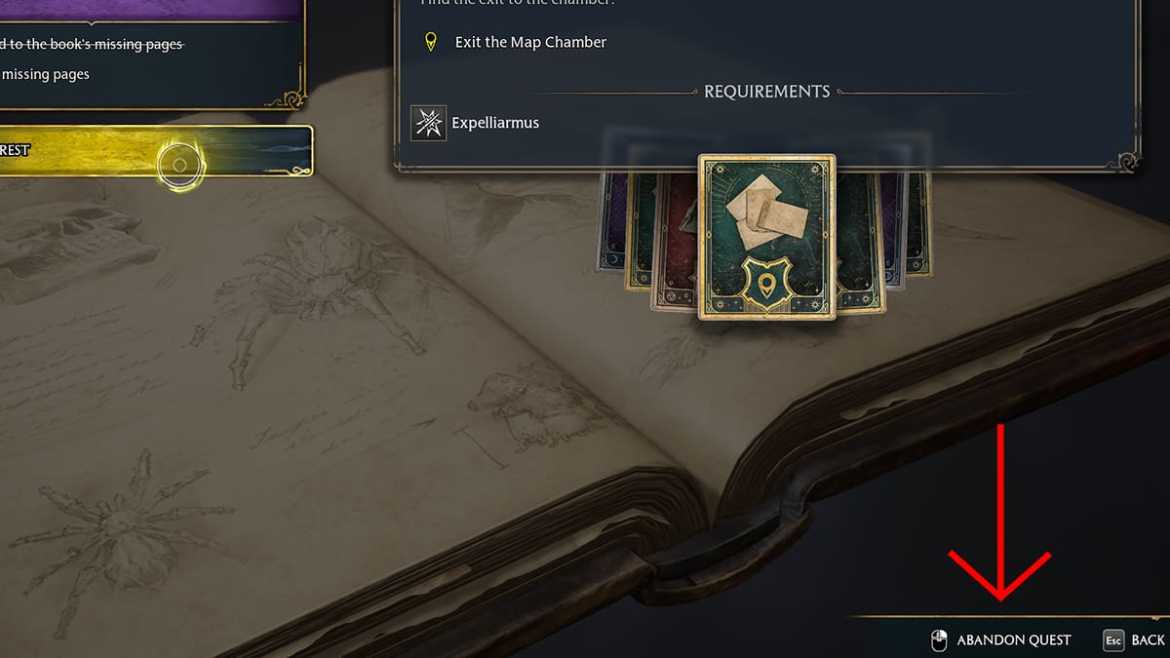Pick the dark red card in the stack
The width and height of the screenshot is (1170, 658).
coord(675,240)
